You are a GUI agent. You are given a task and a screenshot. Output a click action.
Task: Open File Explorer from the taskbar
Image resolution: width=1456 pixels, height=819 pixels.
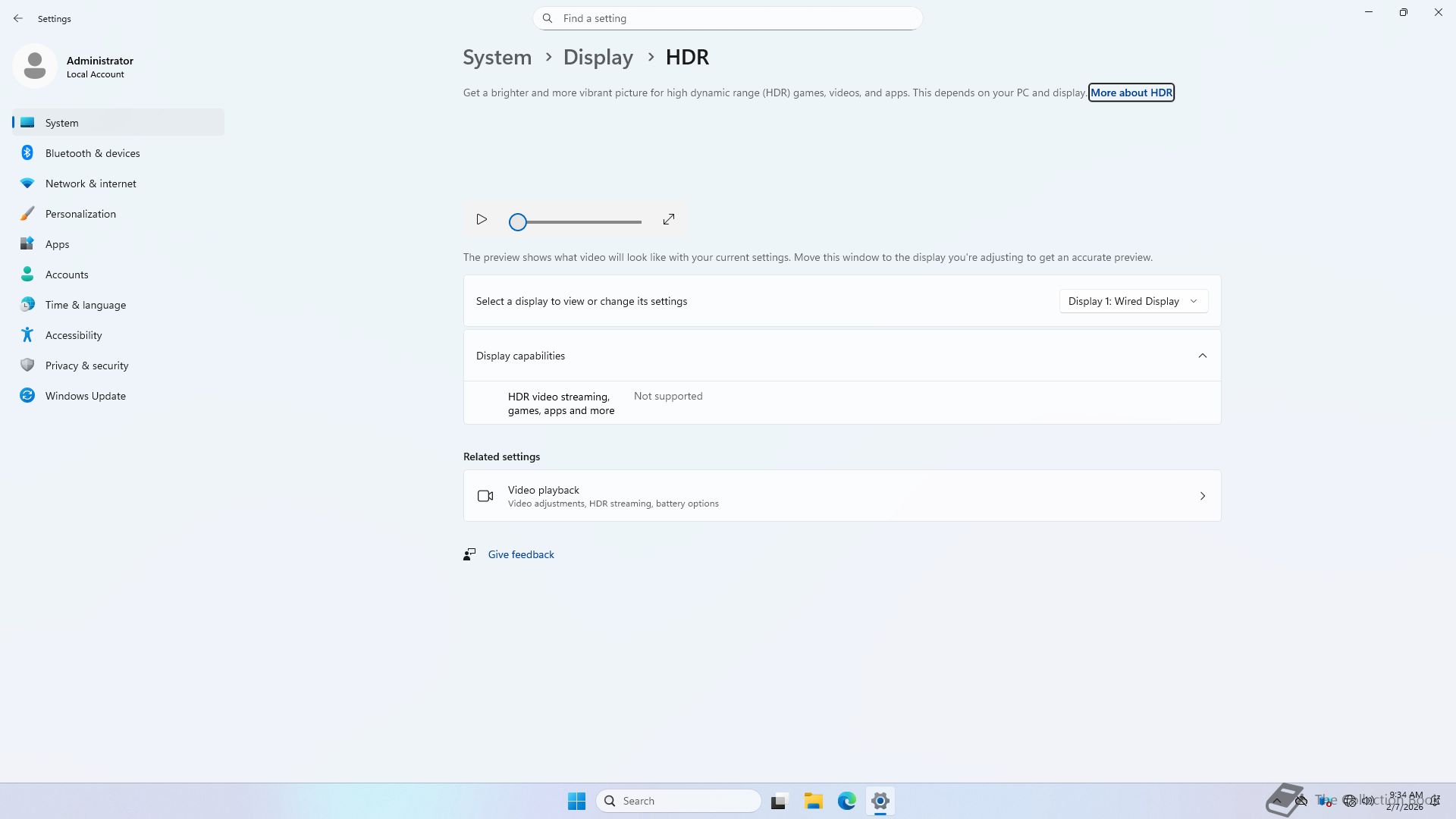pos(813,801)
